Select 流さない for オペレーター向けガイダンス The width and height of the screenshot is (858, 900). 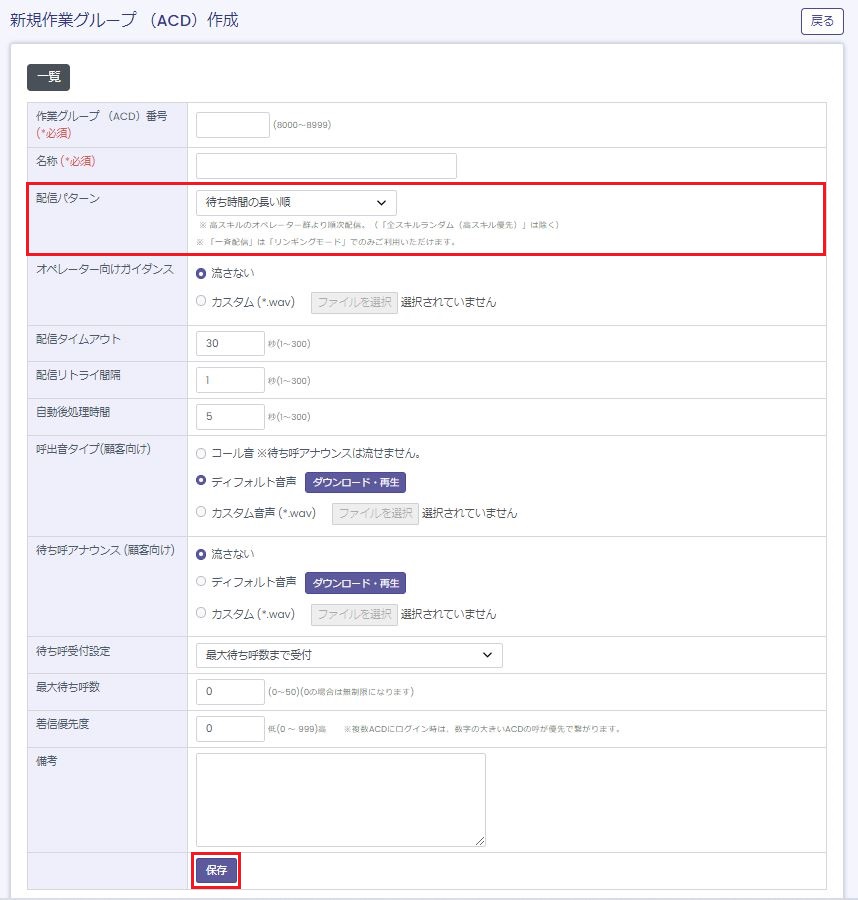pyautogui.click(x=202, y=272)
